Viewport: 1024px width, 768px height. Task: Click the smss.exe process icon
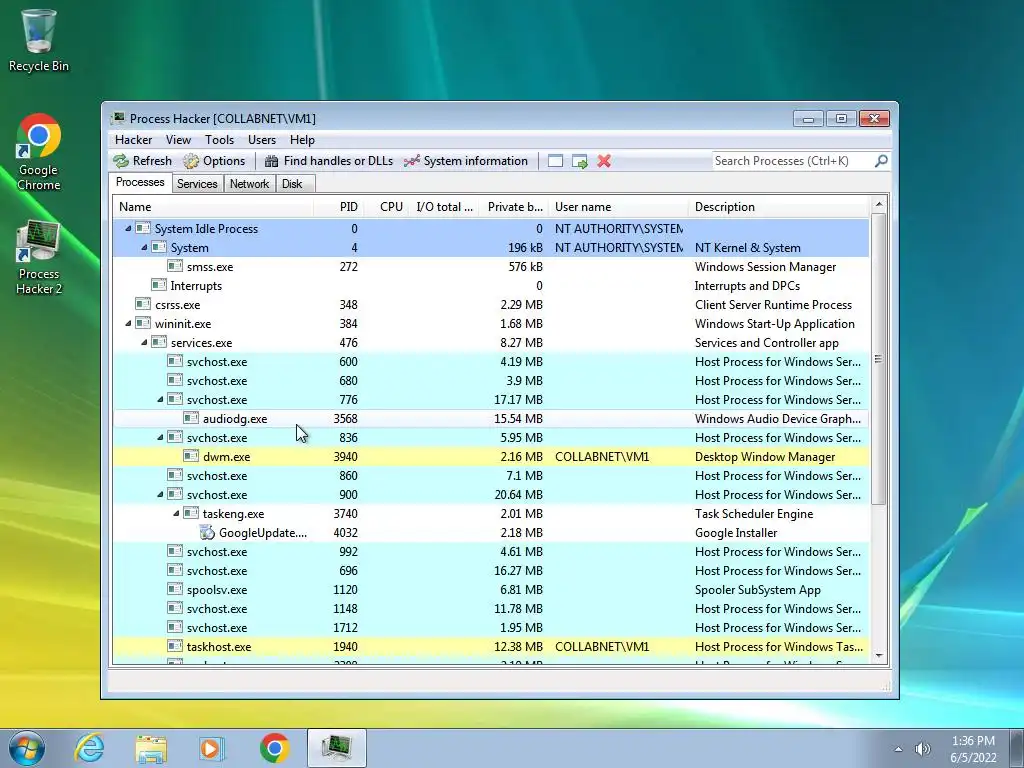174,266
